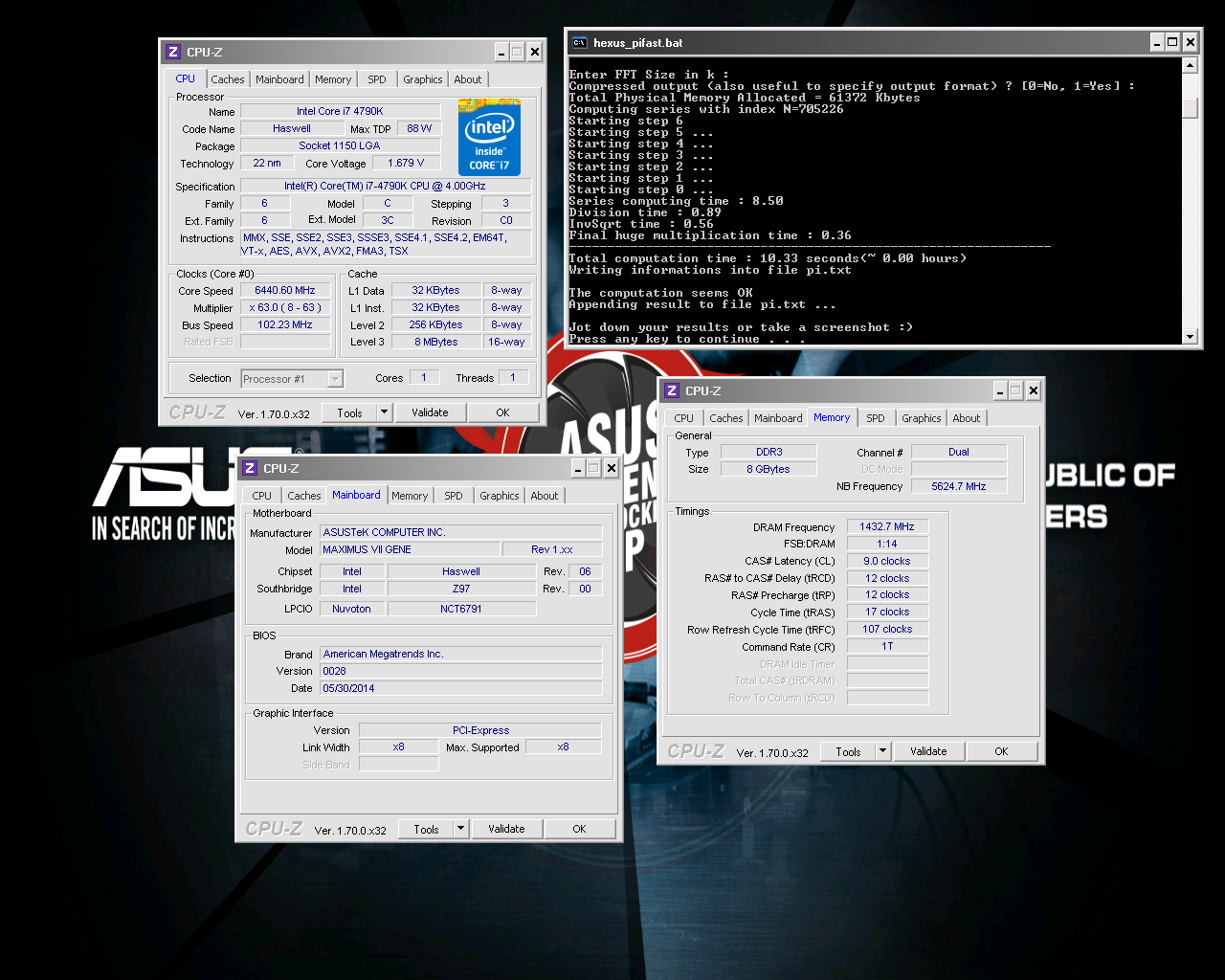Open the Caches tab in the CPU window

pyautogui.click(x=228, y=79)
